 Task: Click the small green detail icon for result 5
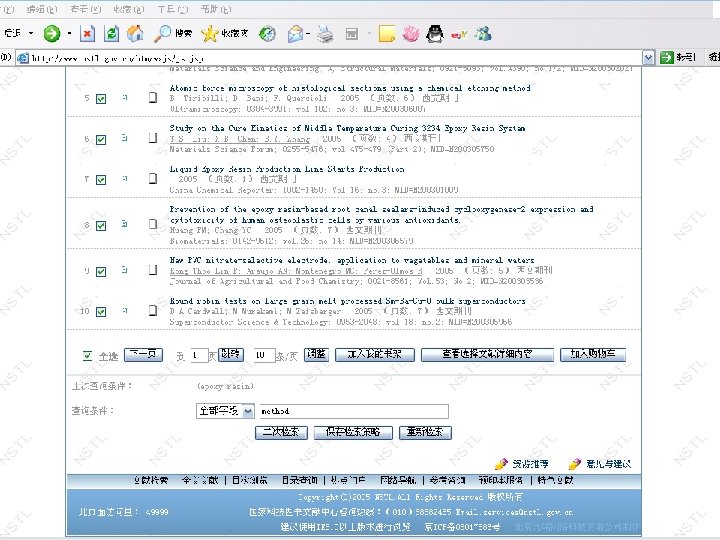[x=124, y=97]
